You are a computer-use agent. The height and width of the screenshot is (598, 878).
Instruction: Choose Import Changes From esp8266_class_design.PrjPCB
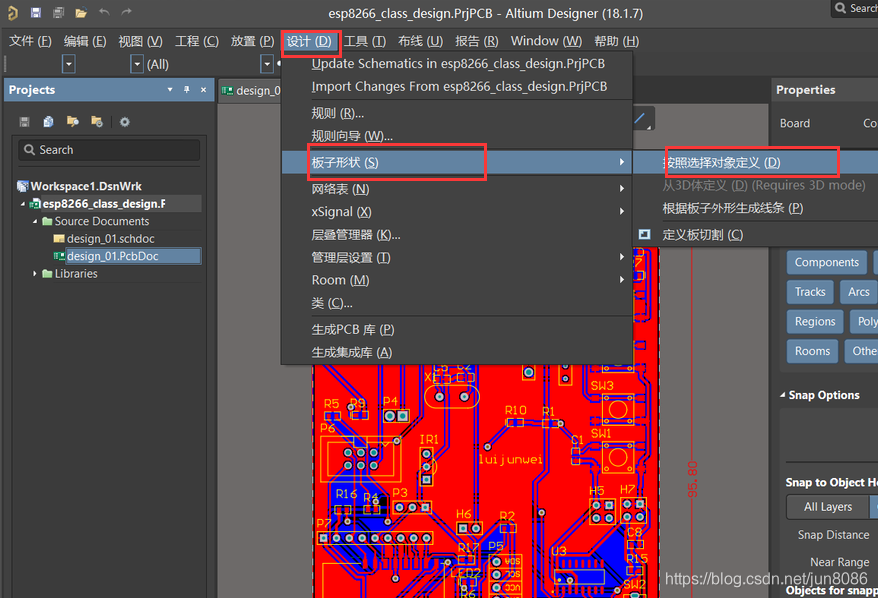coord(457,87)
